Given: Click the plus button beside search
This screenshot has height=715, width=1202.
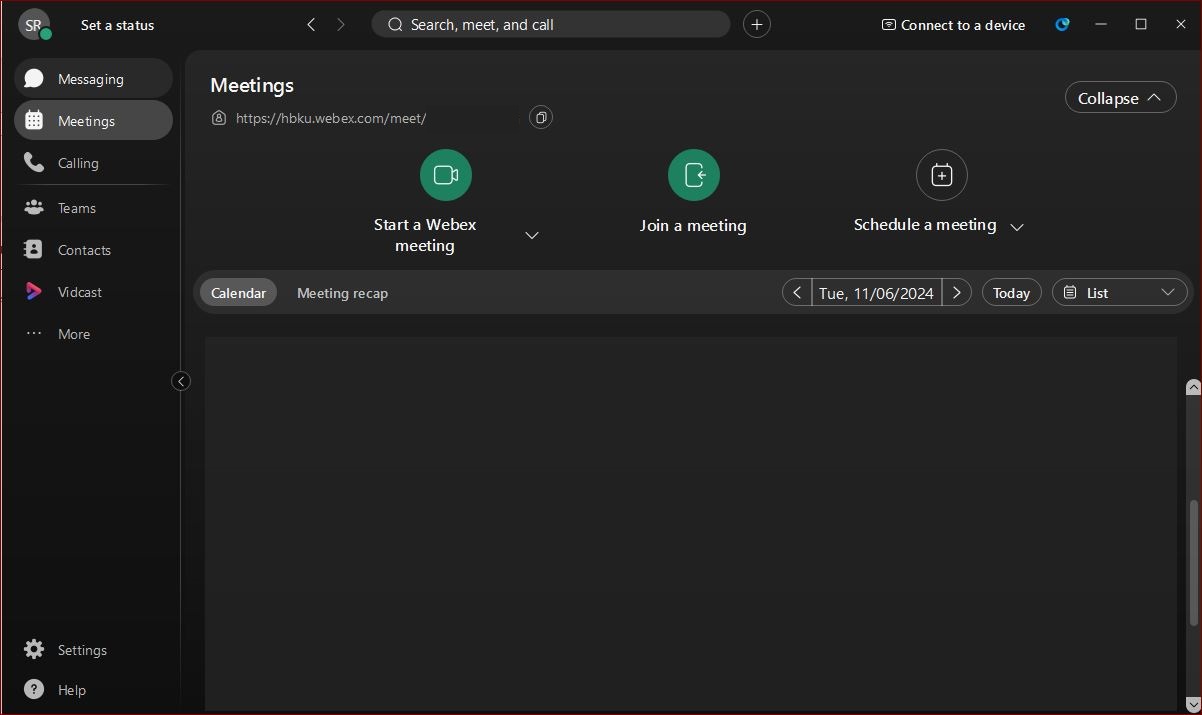Looking at the screenshot, I should (x=757, y=24).
